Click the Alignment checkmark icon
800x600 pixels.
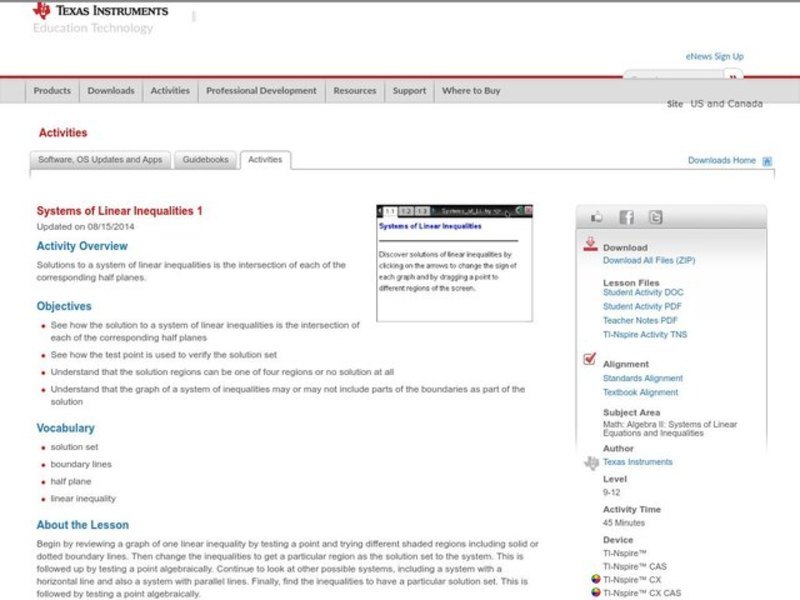point(590,362)
